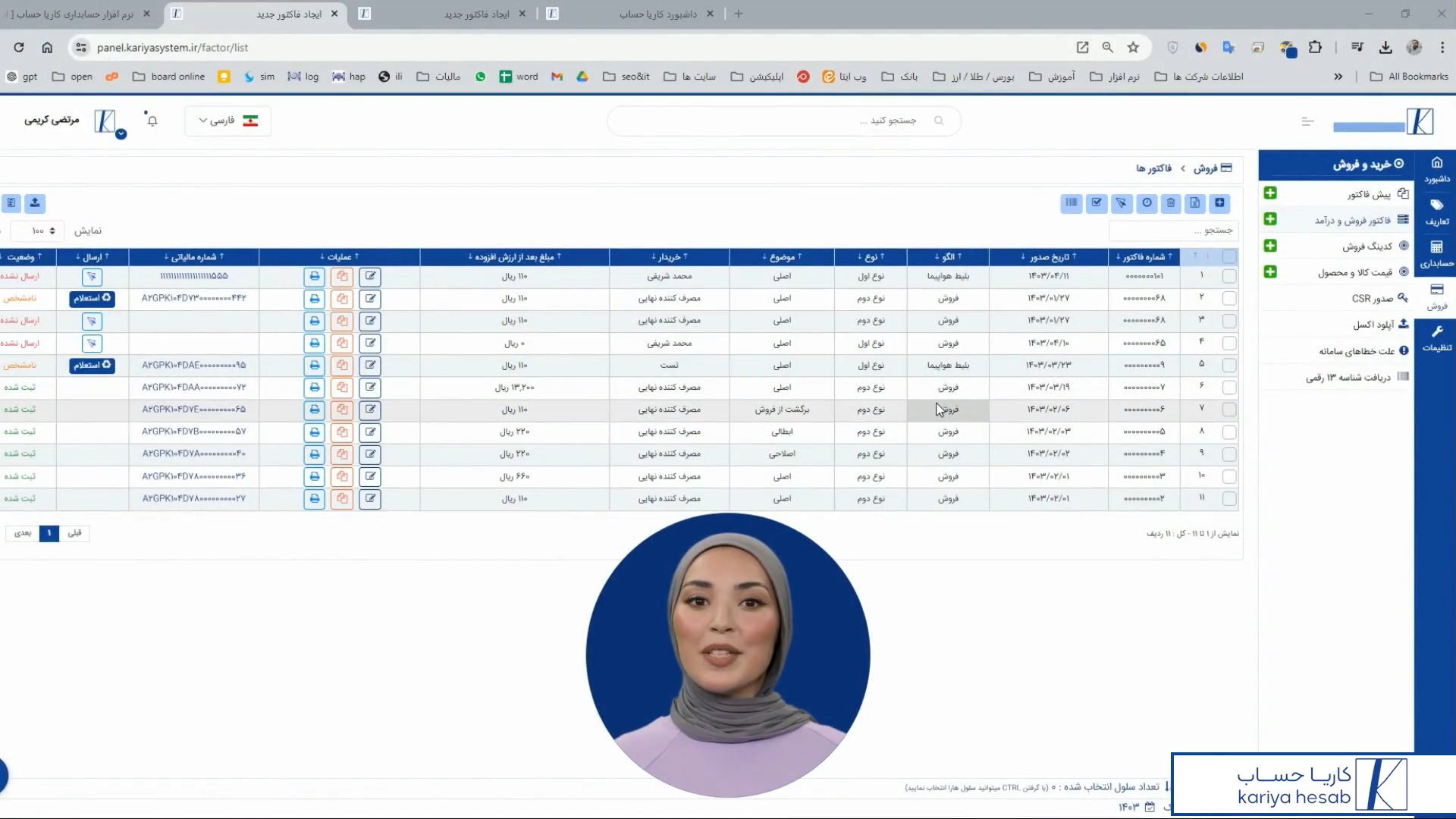1456x819 pixels.
Task: Open the rows-per-page 100 selector
Action: pyautogui.click(x=42, y=231)
